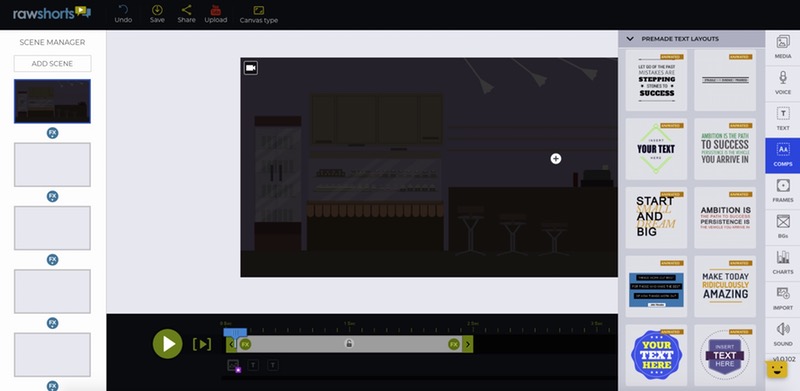Open FX below the fourth scene
Viewport: 800px width, 391px height.
click(x=53, y=323)
